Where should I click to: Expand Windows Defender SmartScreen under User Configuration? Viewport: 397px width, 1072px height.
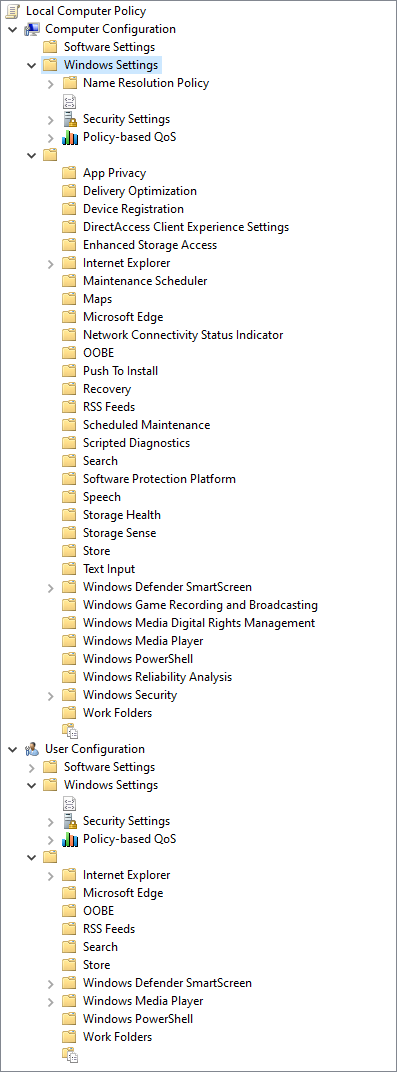click(51, 983)
